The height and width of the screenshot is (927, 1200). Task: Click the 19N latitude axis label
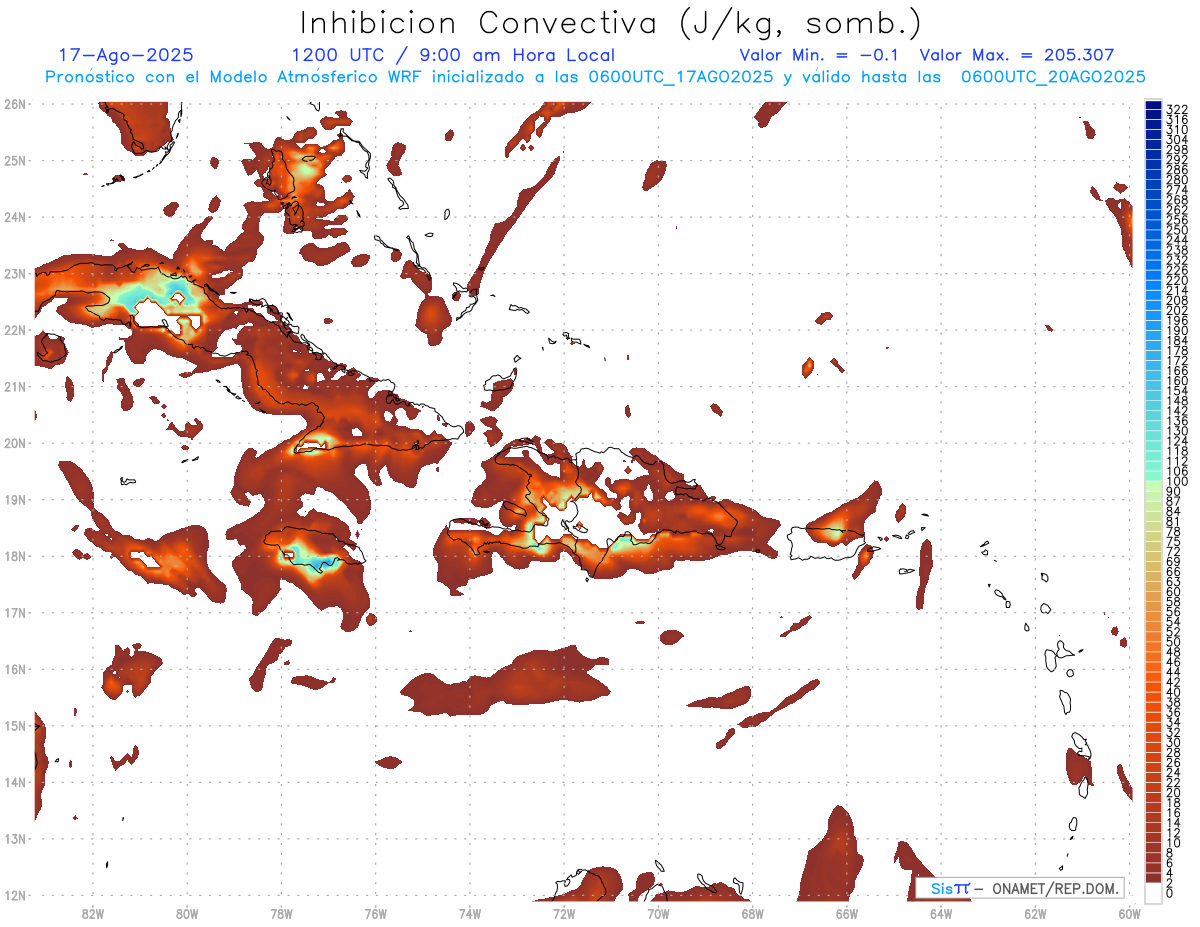tap(15, 499)
